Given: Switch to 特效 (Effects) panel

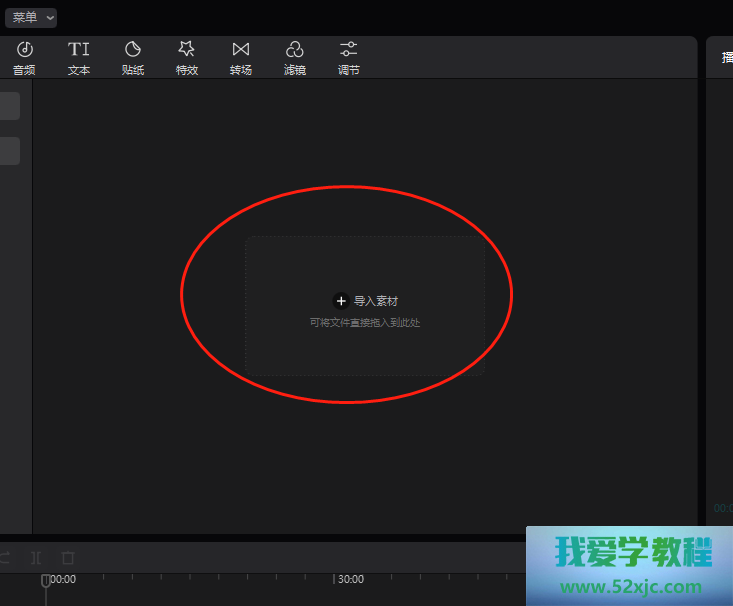Looking at the screenshot, I should 186,58.
